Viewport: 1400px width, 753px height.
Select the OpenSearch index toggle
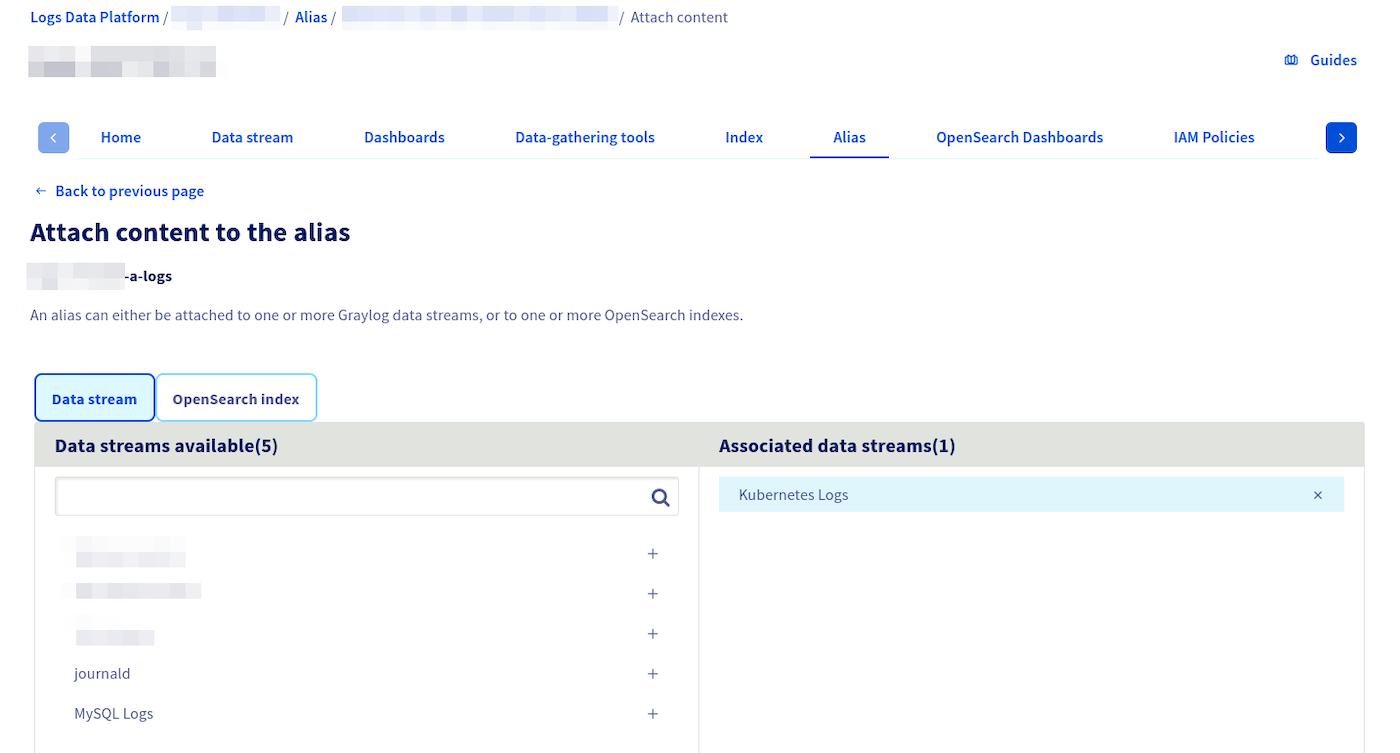(236, 397)
